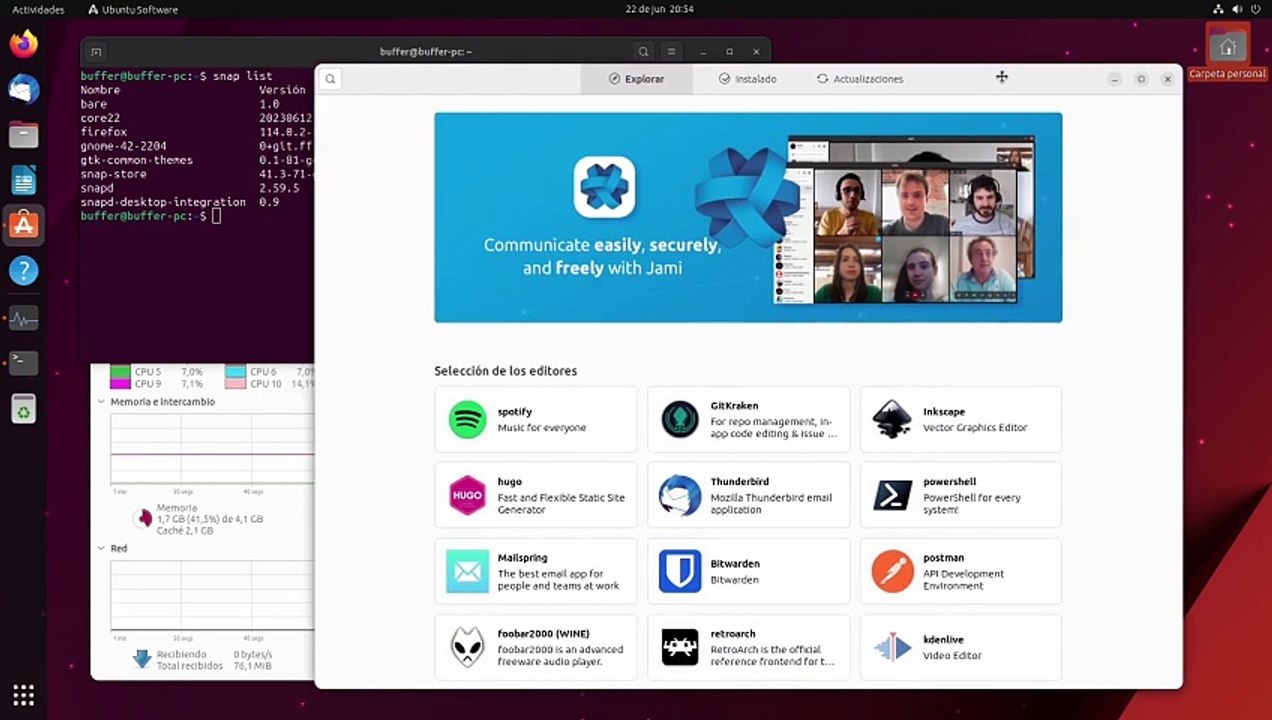Switch to the Explorar tab
The height and width of the screenshot is (720, 1272).
636,79
